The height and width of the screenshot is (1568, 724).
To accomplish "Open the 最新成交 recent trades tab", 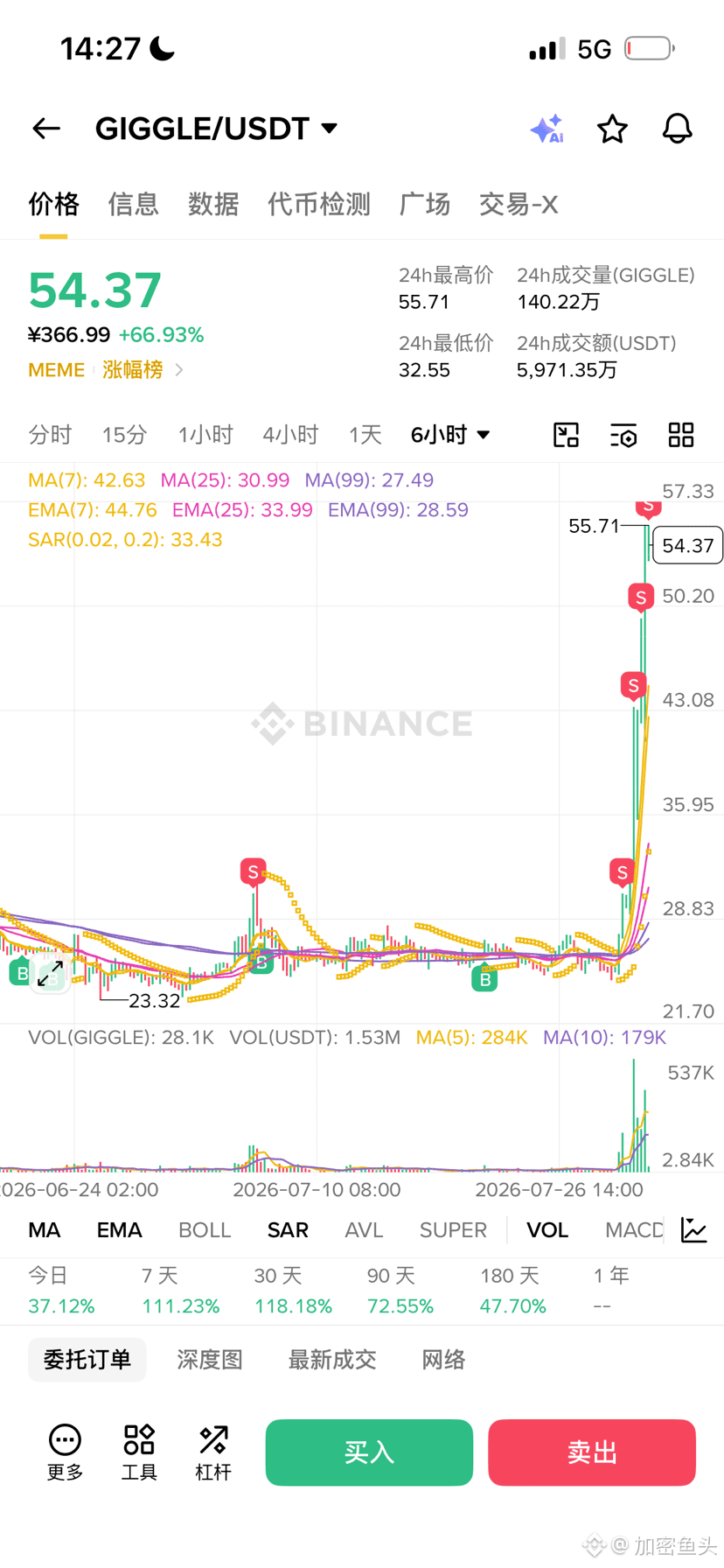I will [x=332, y=1360].
